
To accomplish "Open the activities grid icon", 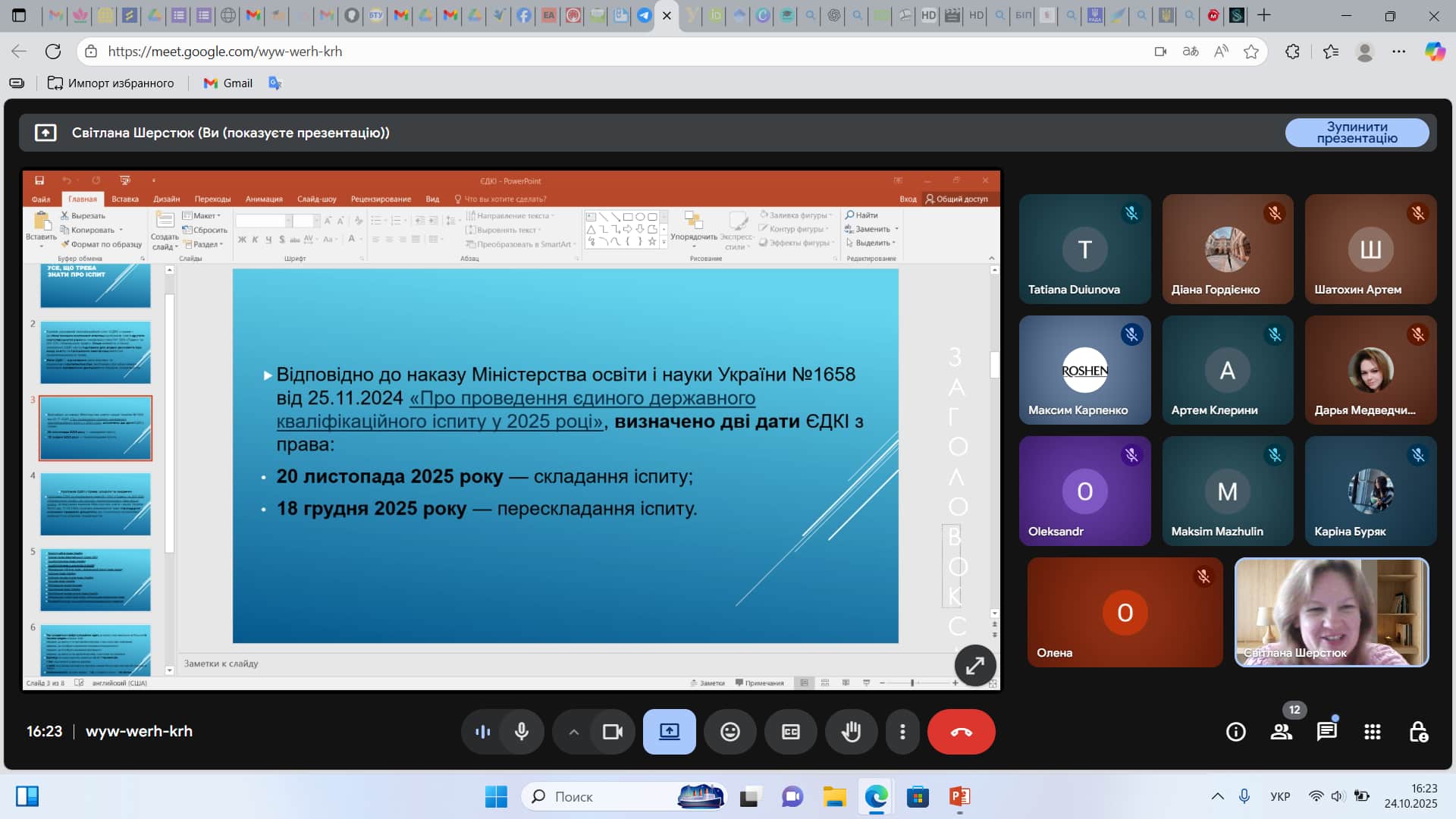I will [1373, 732].
